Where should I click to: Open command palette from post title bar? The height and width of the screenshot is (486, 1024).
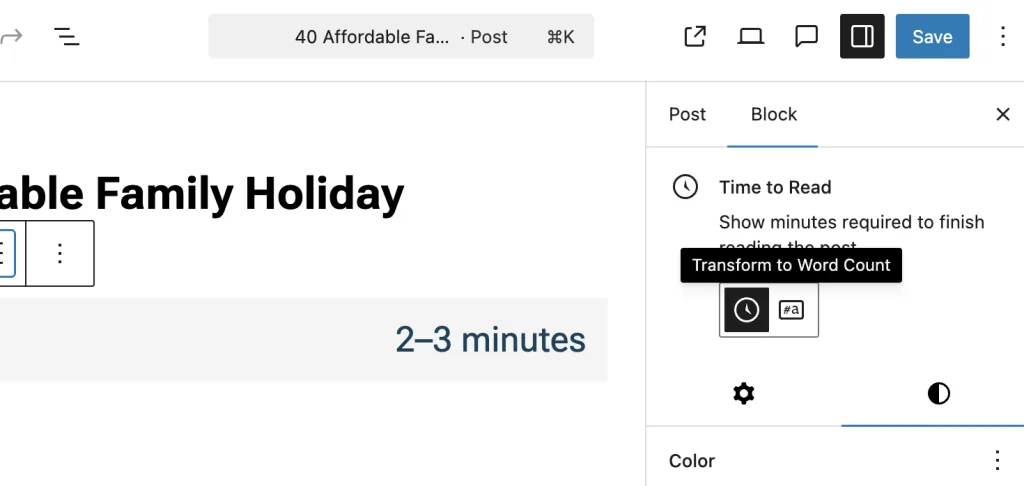[401, 37]
